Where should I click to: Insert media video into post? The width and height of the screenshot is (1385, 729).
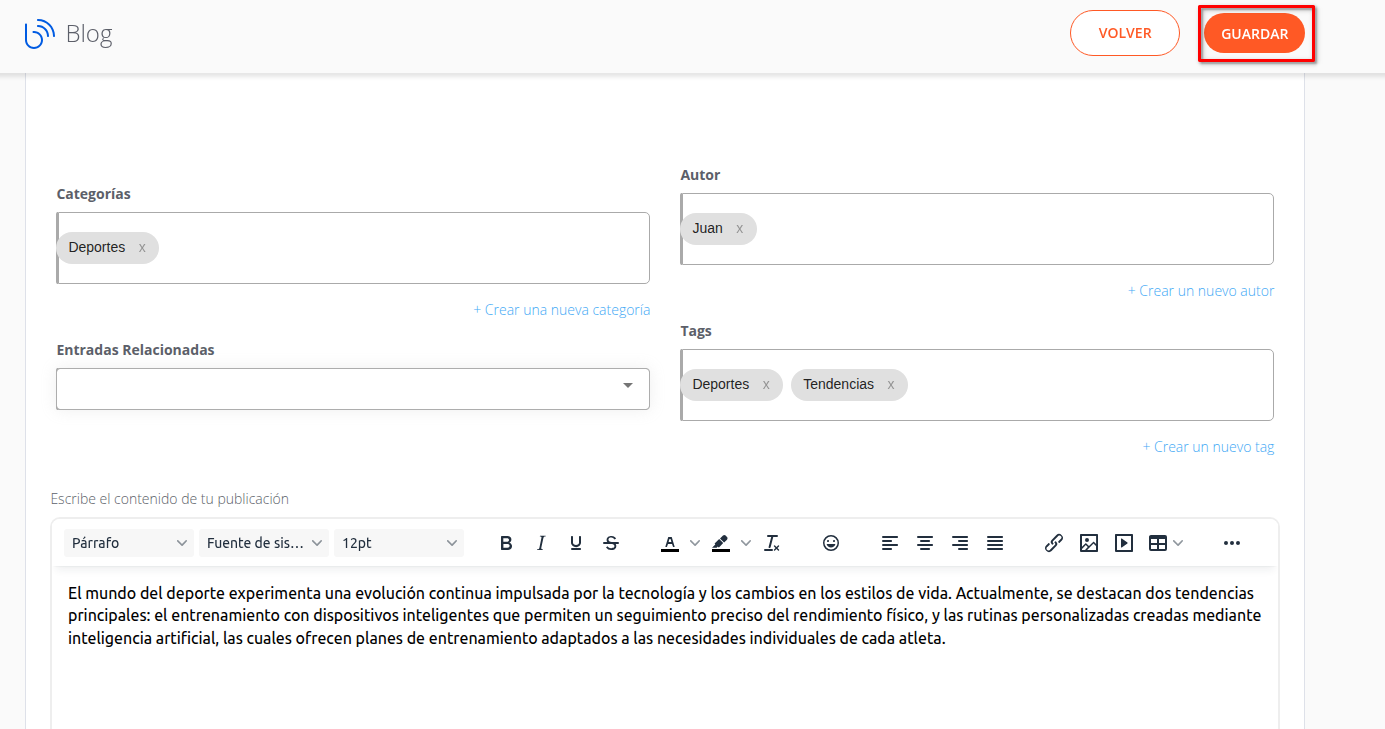point(1124,543)
